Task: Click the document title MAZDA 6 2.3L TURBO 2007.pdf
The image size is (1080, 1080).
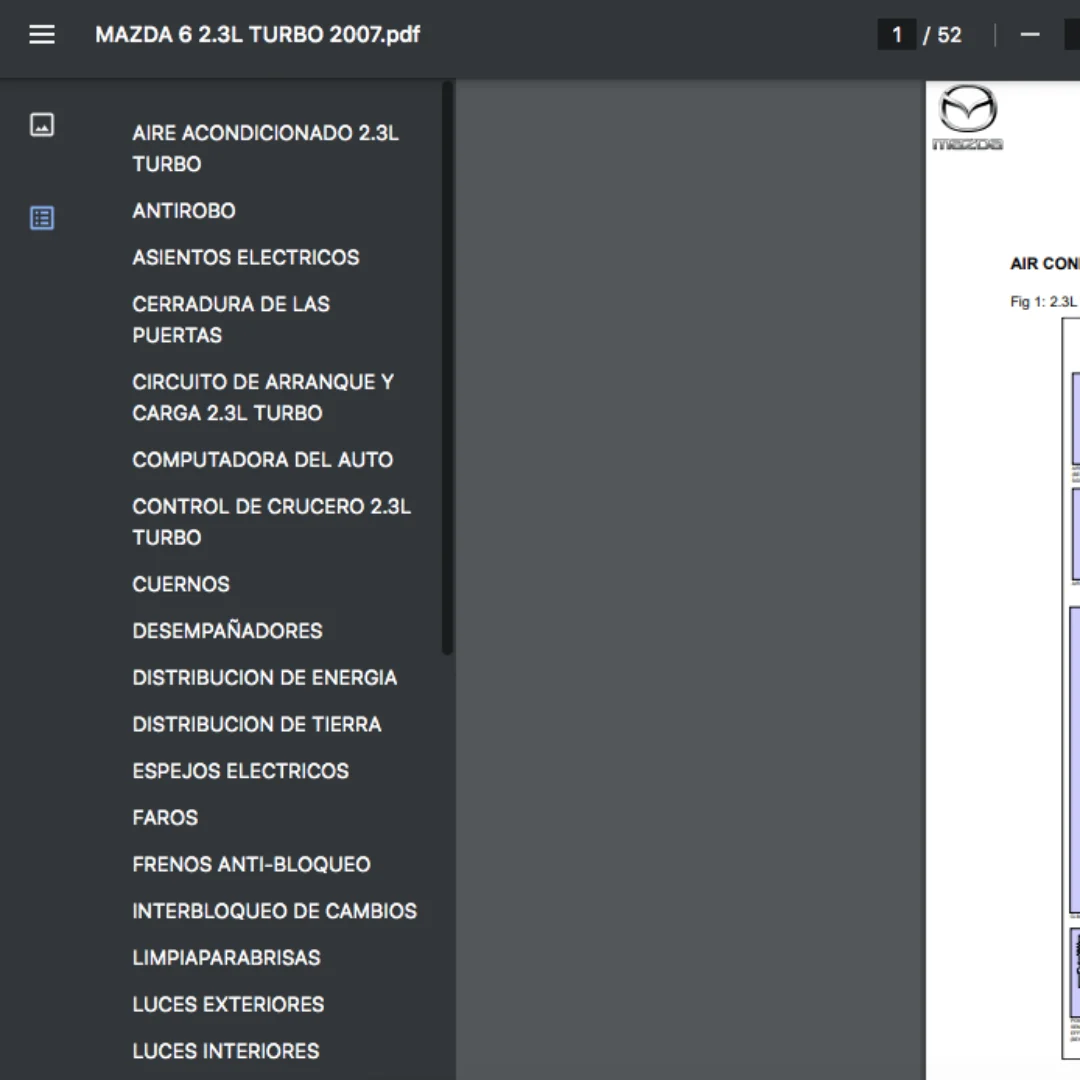Action: (258, 34)
